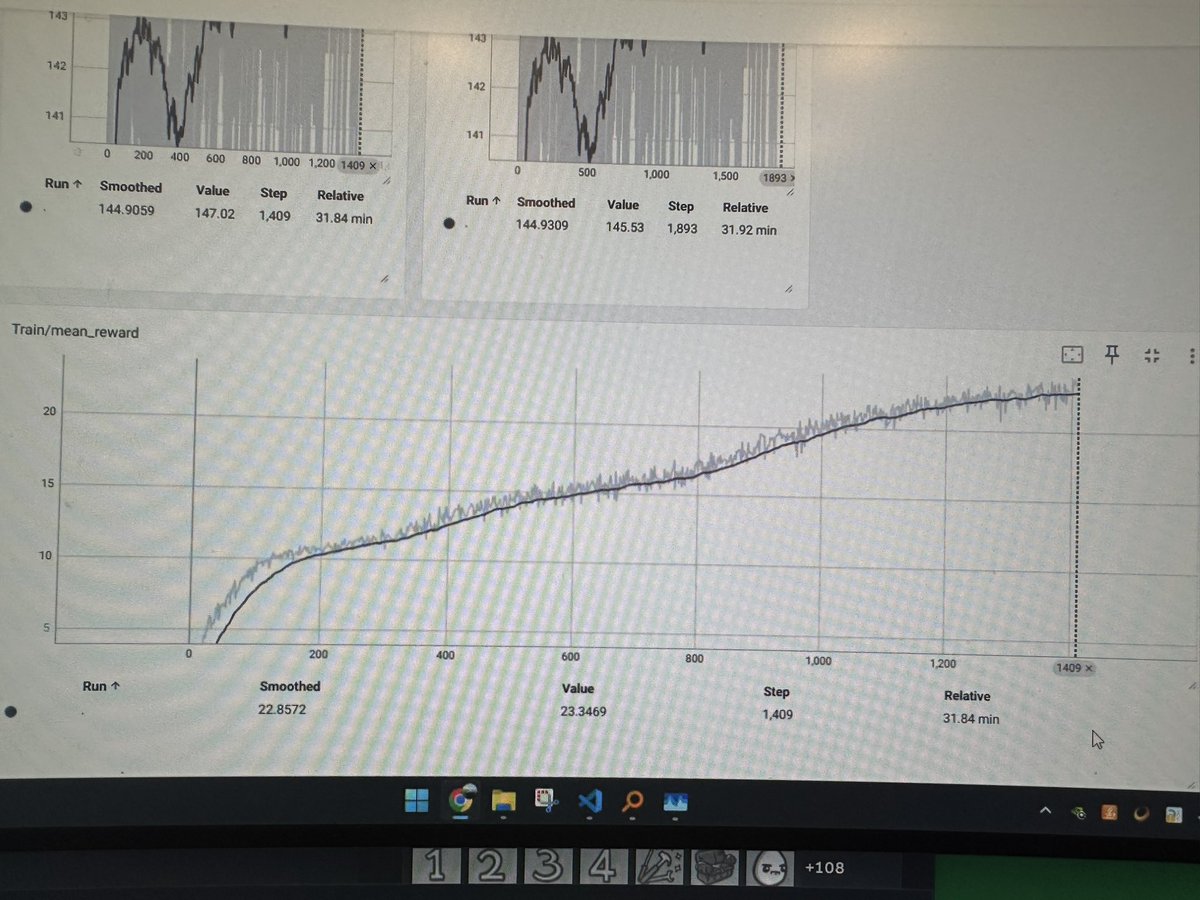
Task: Sort by Run in top-right chart table
Action: pos(482,201)
